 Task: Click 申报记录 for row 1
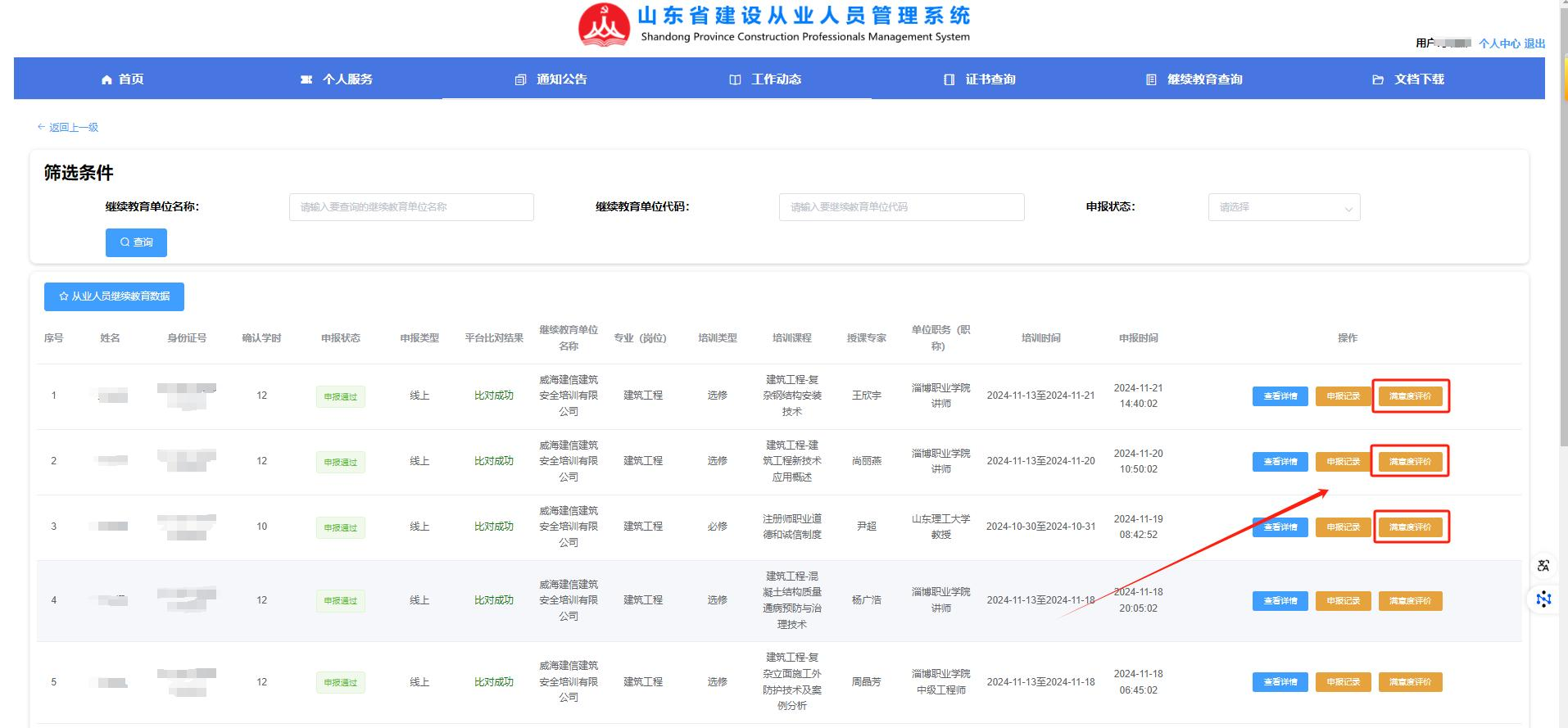[x=1343, y=396]
